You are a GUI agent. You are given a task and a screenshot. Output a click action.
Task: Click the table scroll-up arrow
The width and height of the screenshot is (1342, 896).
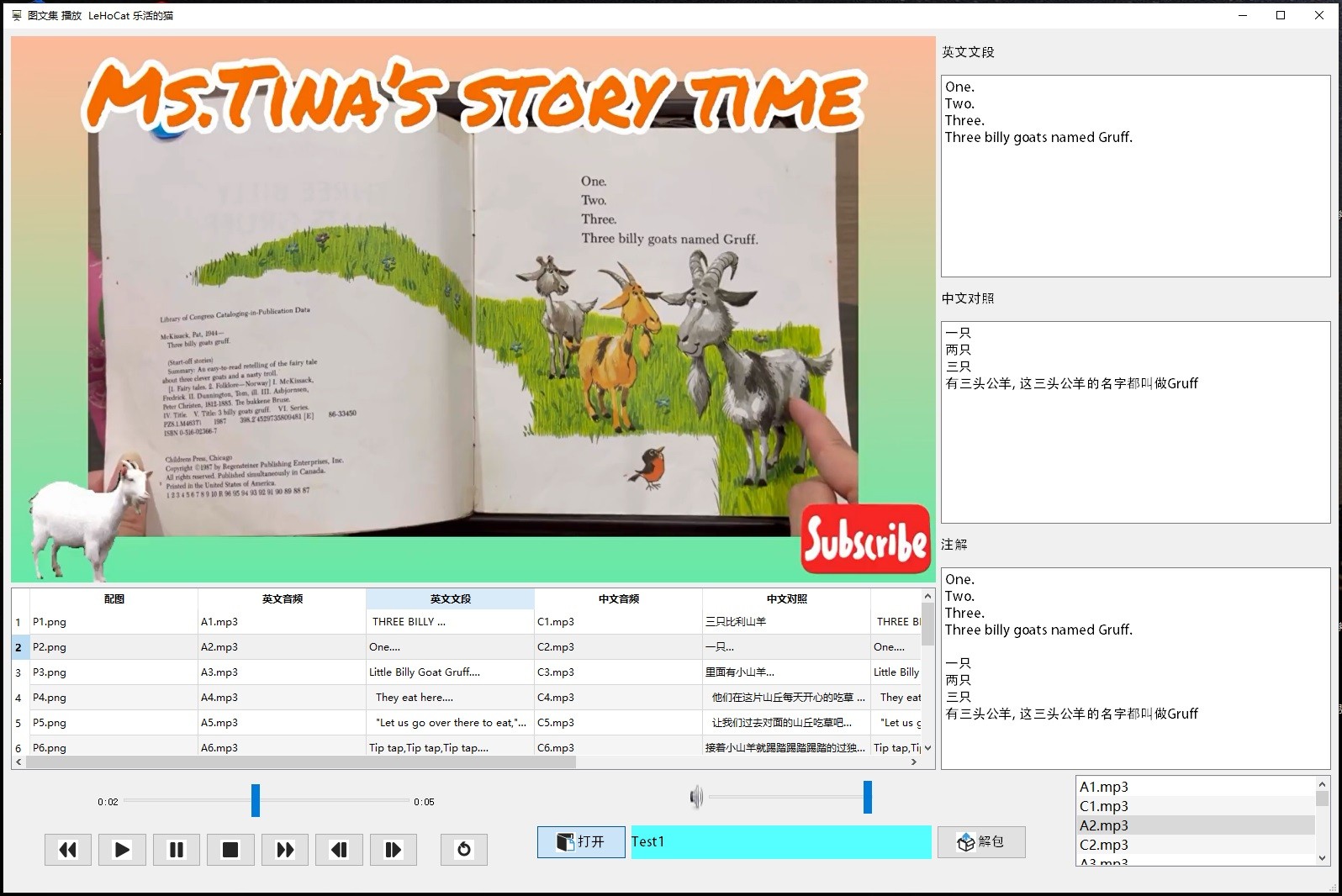click(928, 596)
